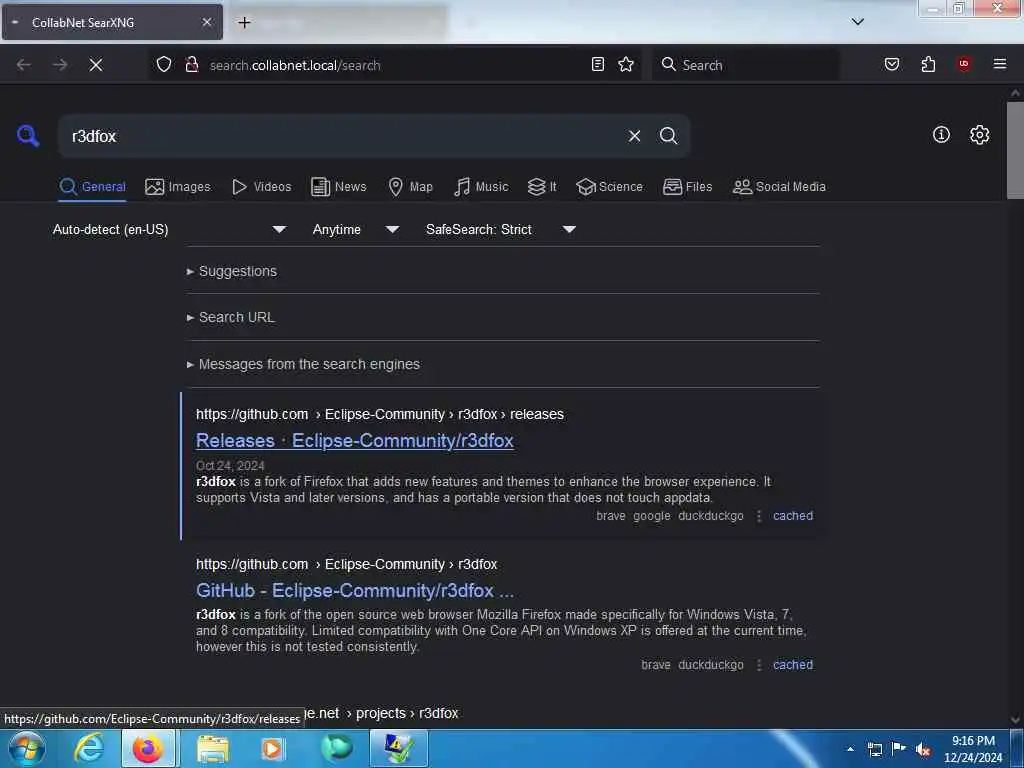1024x768 pixels.
Task: Select the CollabNet SearXNG tab
Action: point(112,22)
